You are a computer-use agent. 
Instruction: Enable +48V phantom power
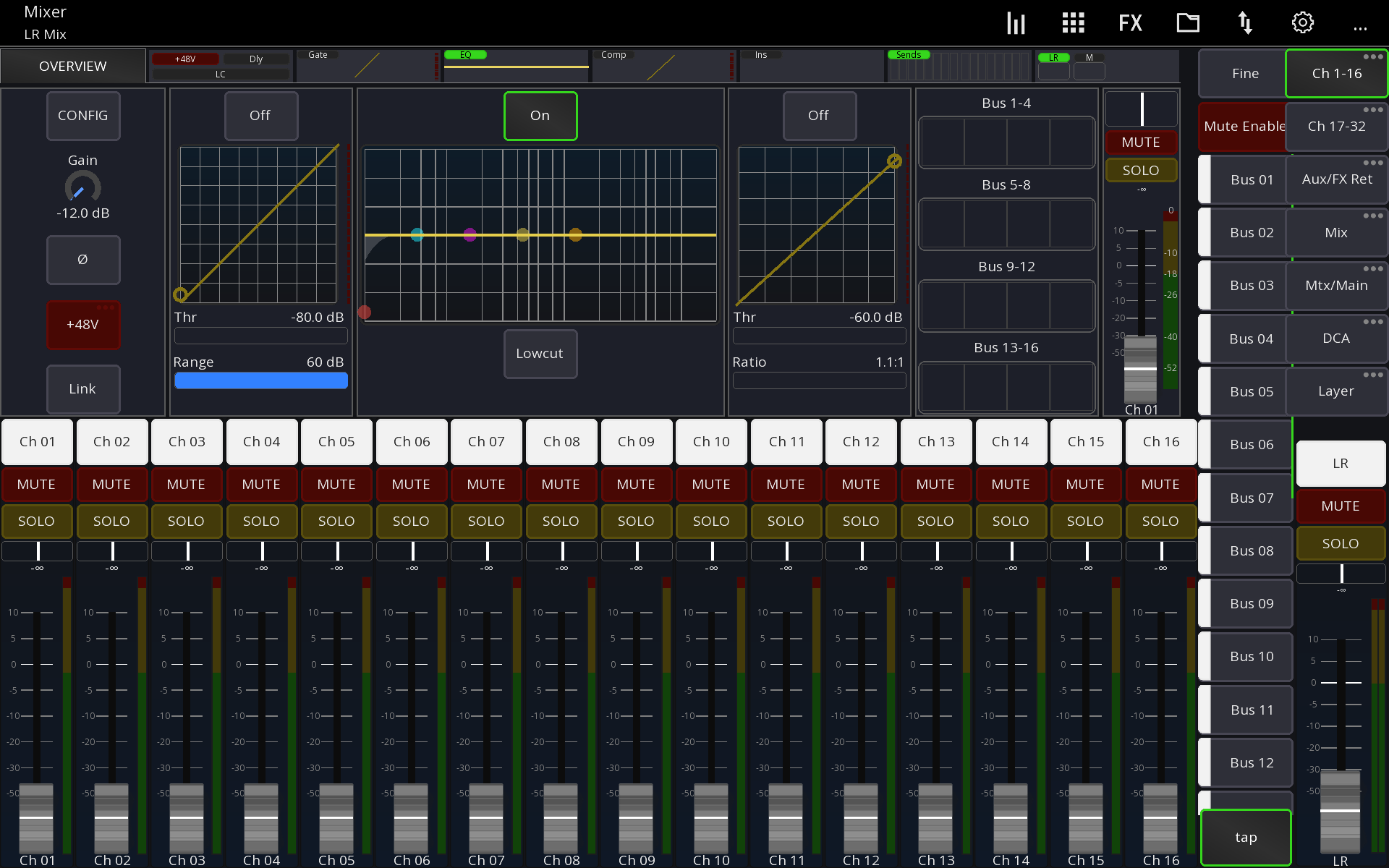[83, 325]
